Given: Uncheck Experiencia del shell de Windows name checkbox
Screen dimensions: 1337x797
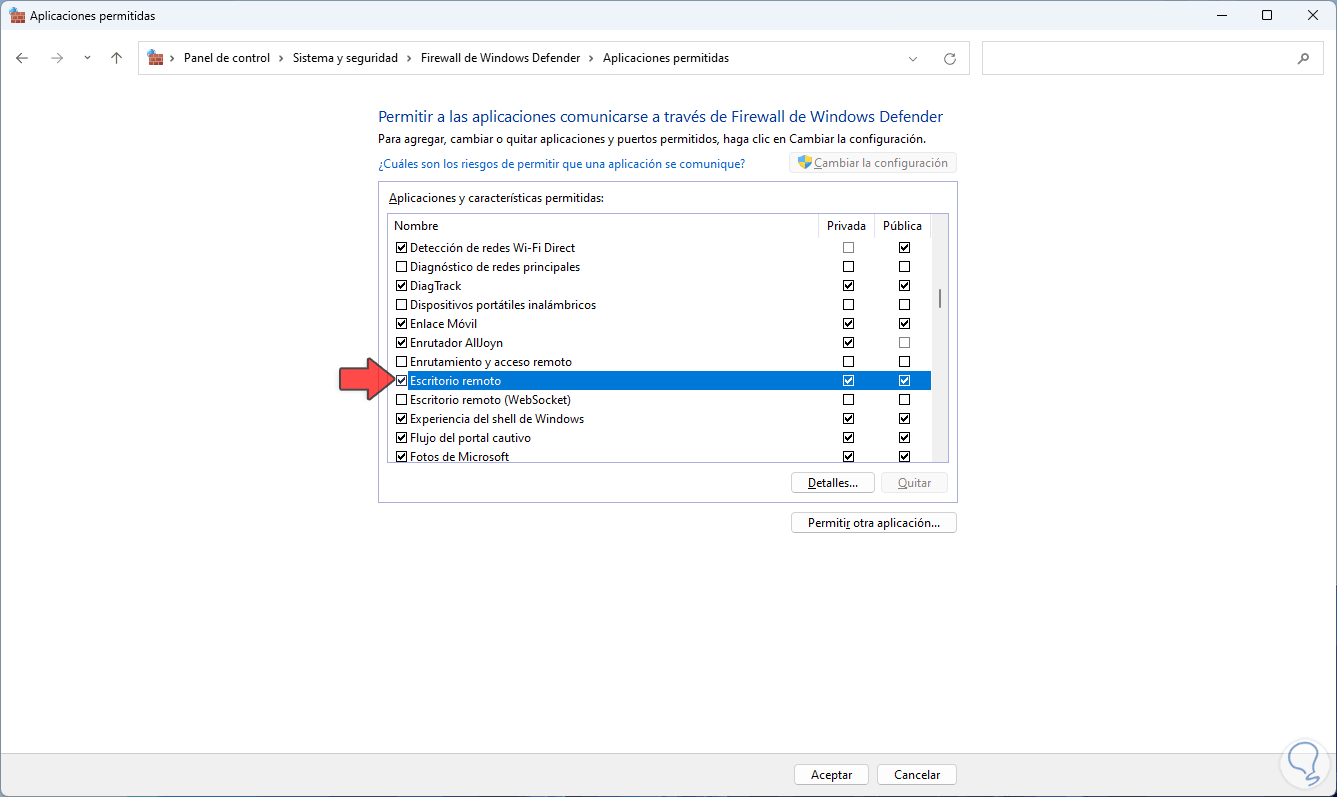Looking at the screenshot, I should [x=402, y=419].
